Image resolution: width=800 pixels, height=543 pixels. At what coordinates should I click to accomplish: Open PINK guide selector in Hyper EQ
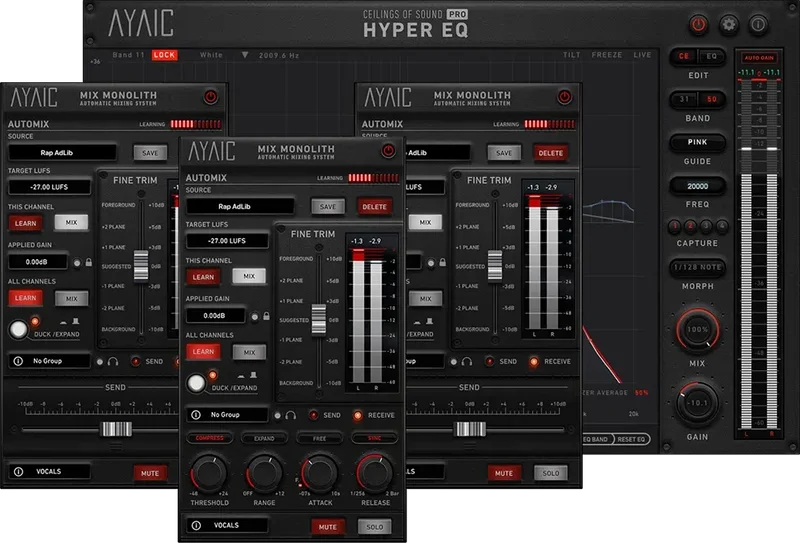pyautogui.click(x=697, y=142)
